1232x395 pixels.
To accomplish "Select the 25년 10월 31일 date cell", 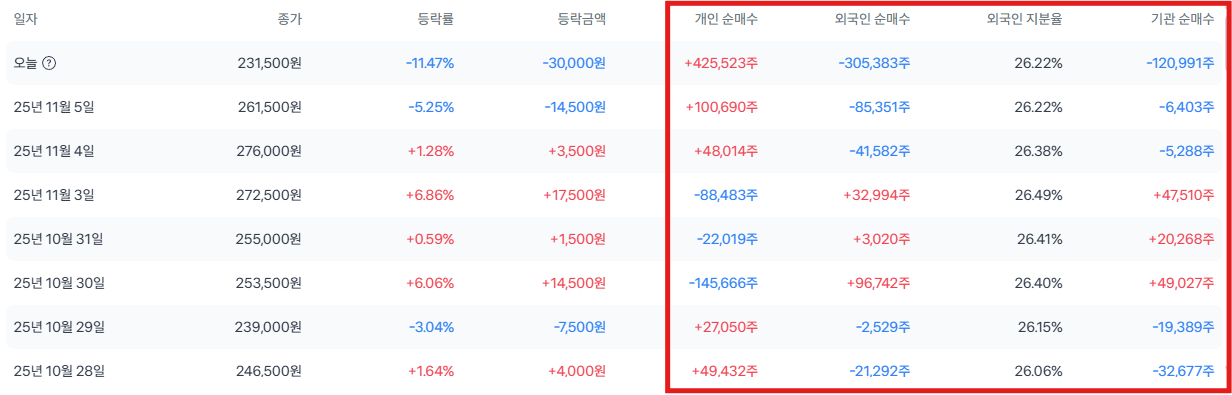I will [58, 239].
